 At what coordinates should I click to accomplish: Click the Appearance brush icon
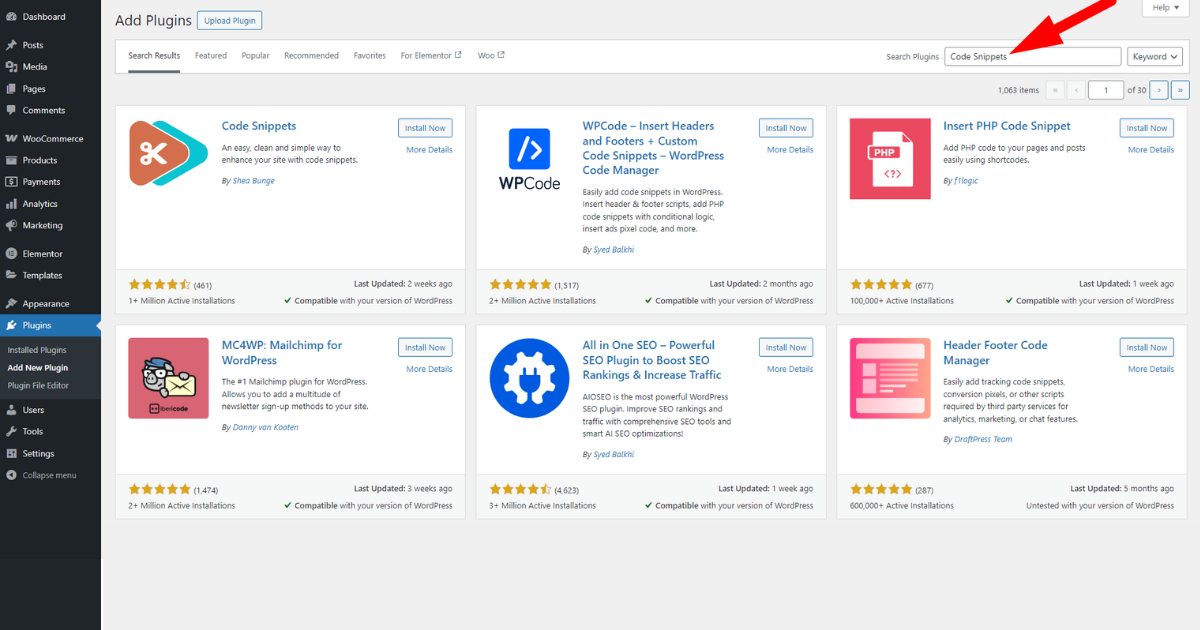(x=11, y=304)
